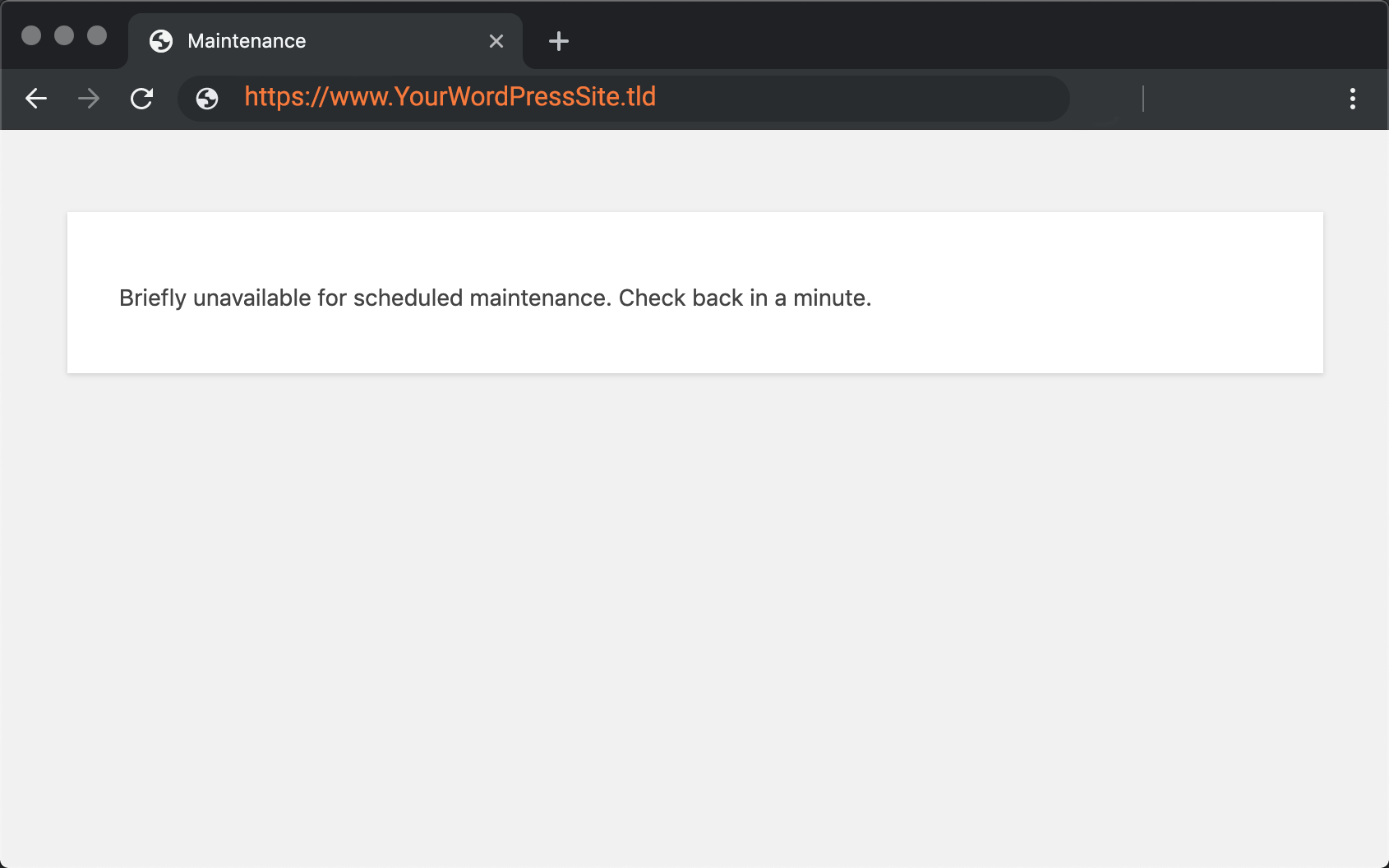Close the Maintenance tab
This screenshot has width=1389, height=868.
click(x=496, y=41)
